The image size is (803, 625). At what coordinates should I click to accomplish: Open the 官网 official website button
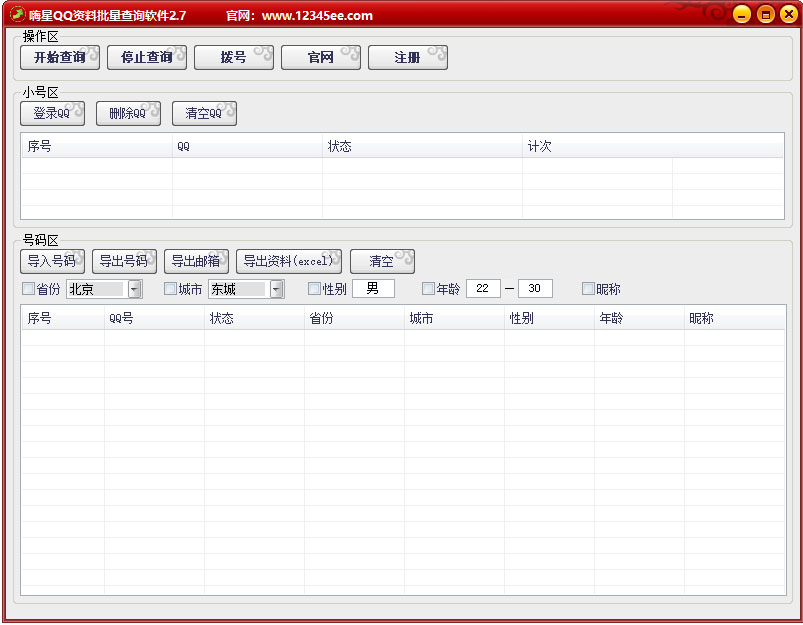pos(321,58)
